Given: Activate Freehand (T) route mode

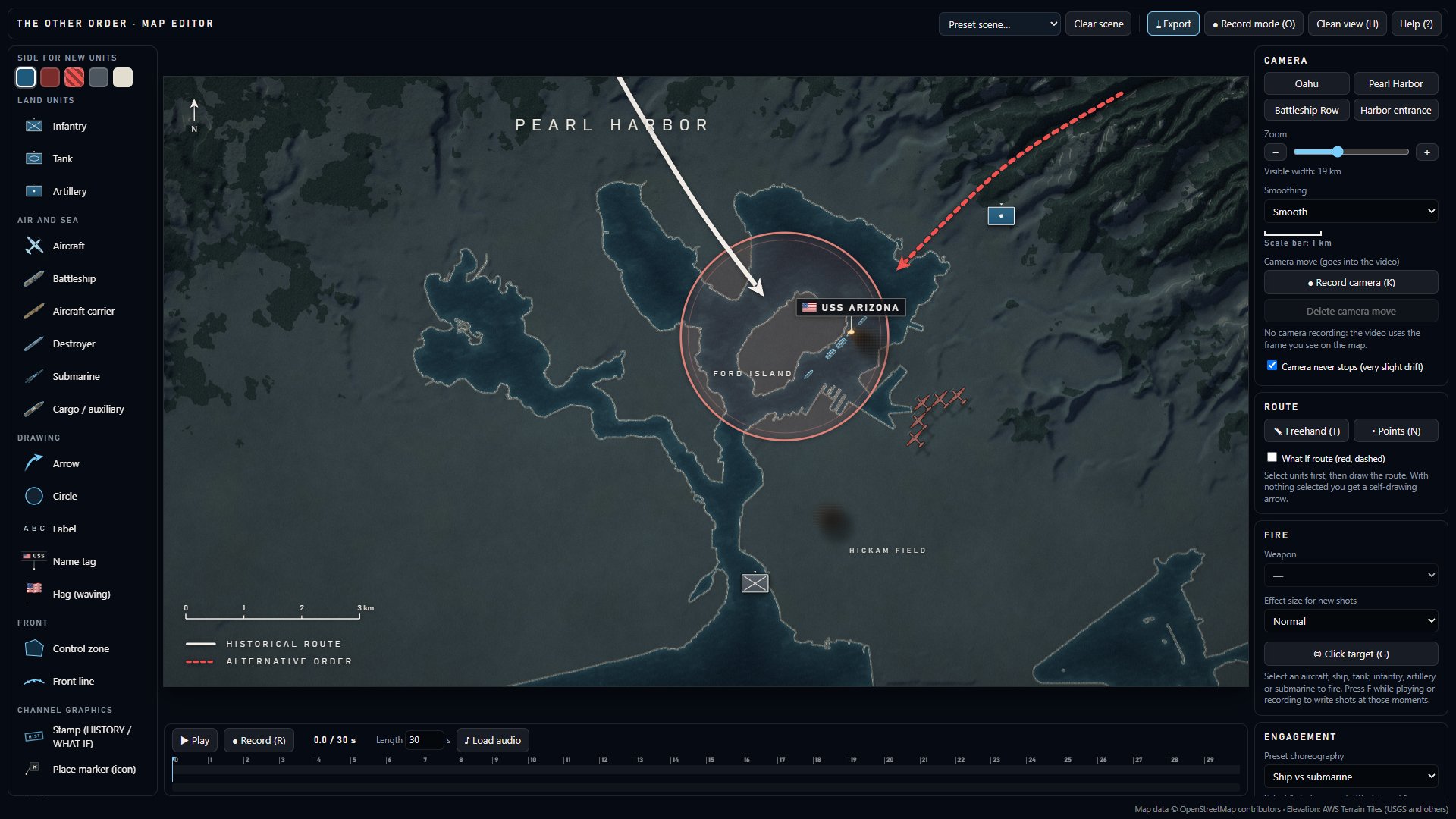Looking at the screenshot, I should (1307, 431).
